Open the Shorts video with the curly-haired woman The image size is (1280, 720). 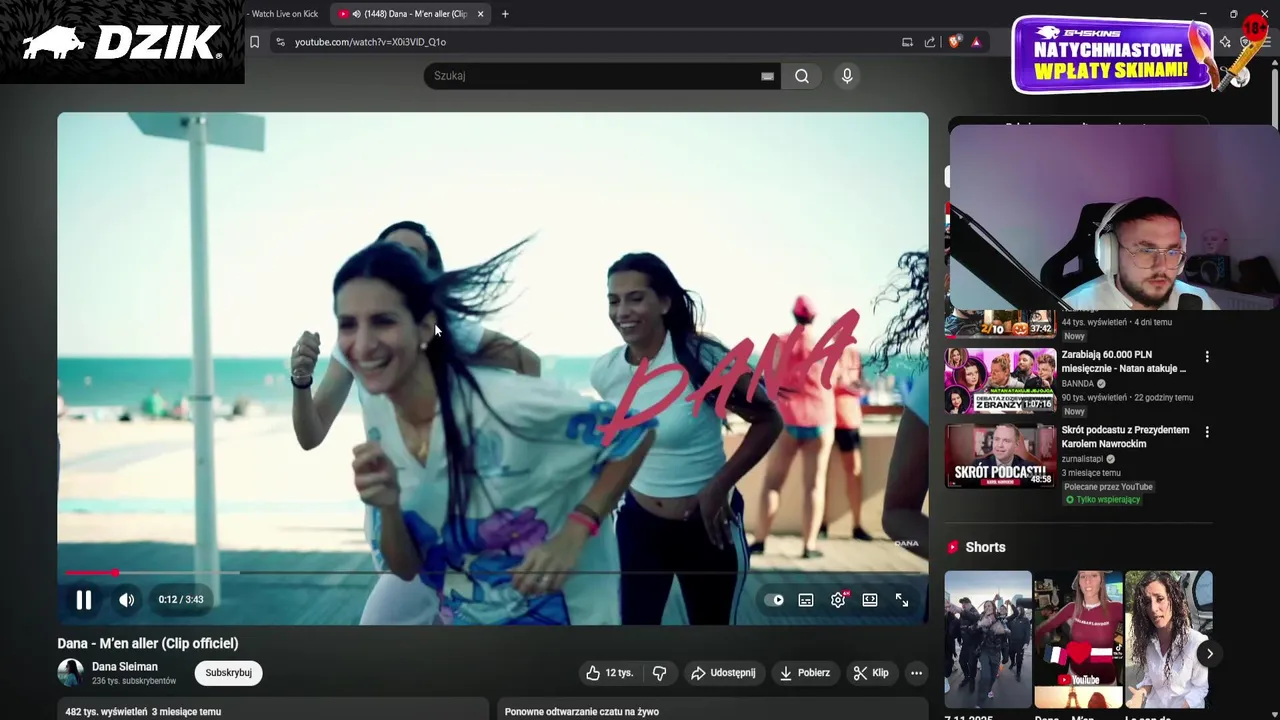pyautogui.click(x=1168, y=639)
